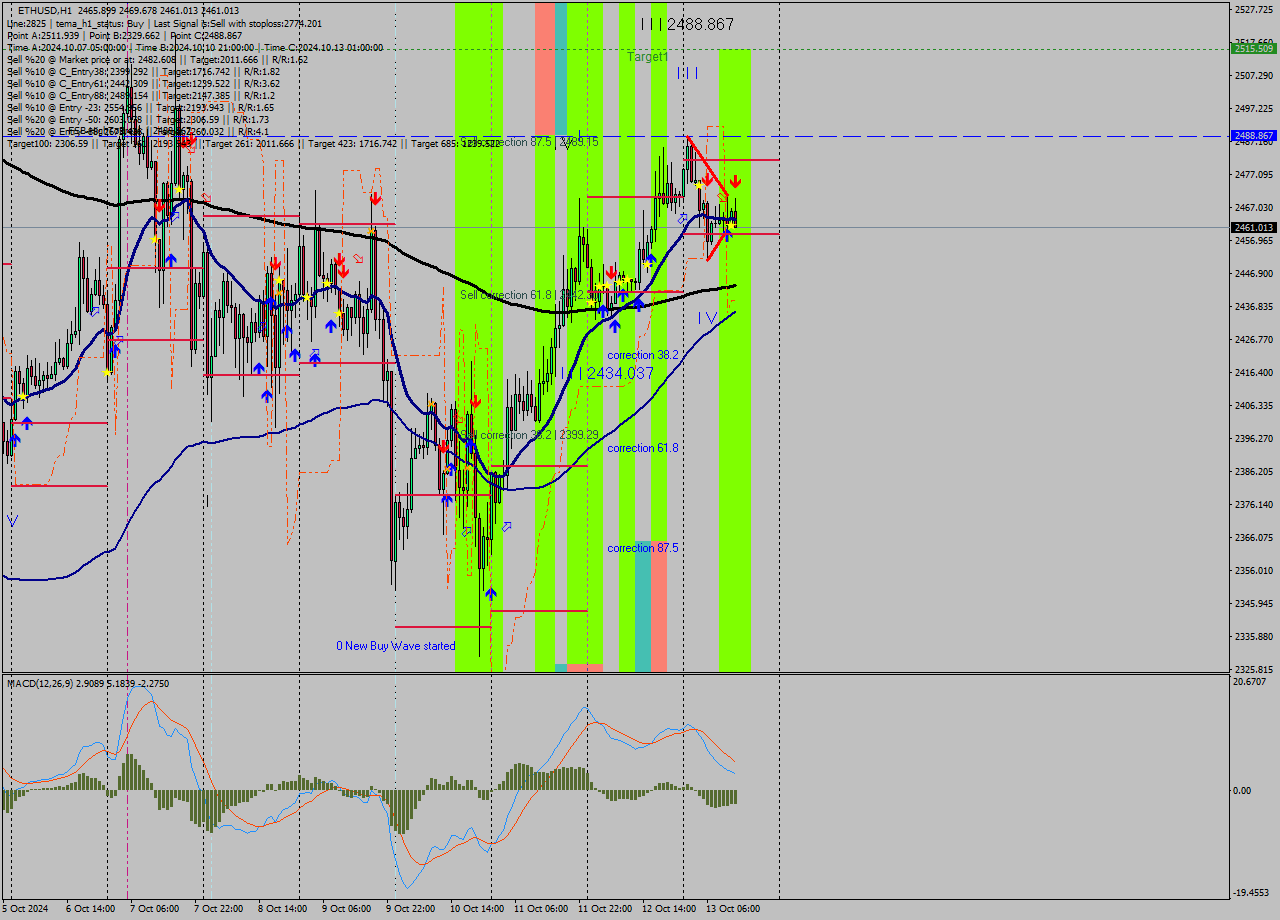Click the '| | | 2434.037' wave label

(x=607, y=373)
